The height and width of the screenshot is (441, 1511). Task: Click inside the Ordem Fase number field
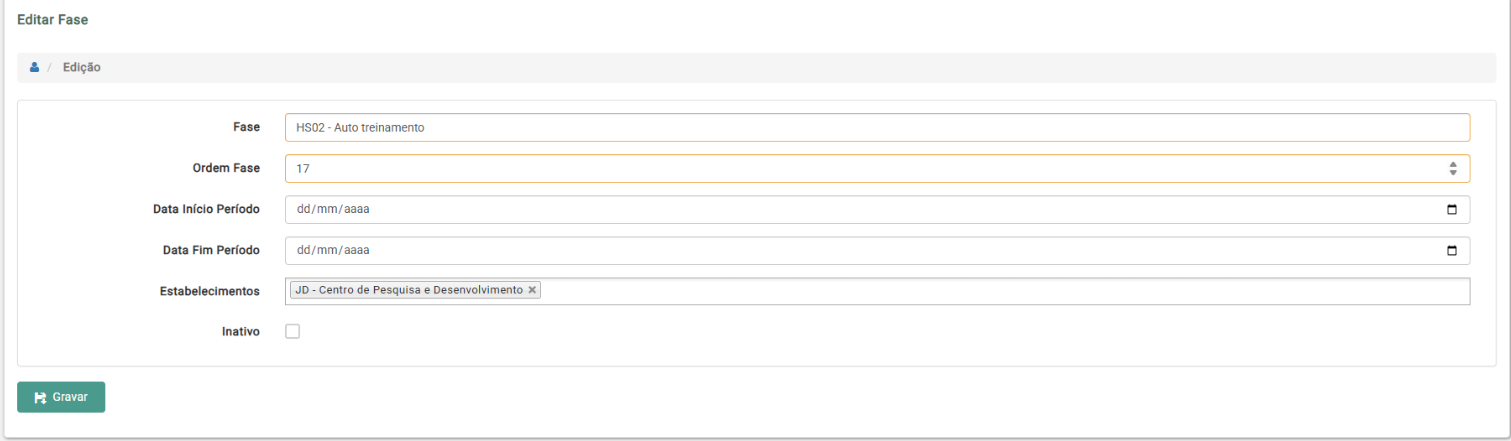click(x=860, y=169)
